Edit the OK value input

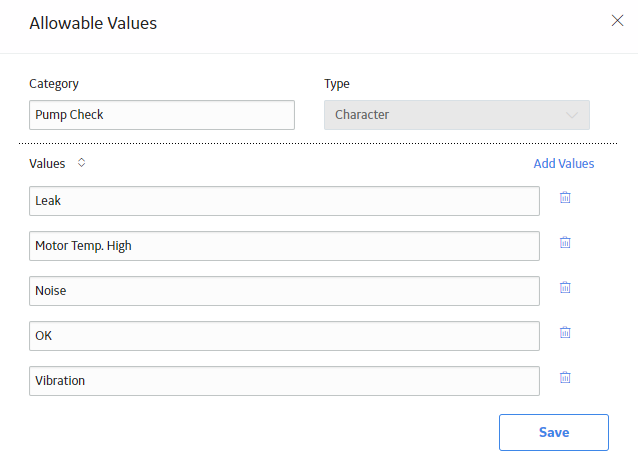[284, 336]
